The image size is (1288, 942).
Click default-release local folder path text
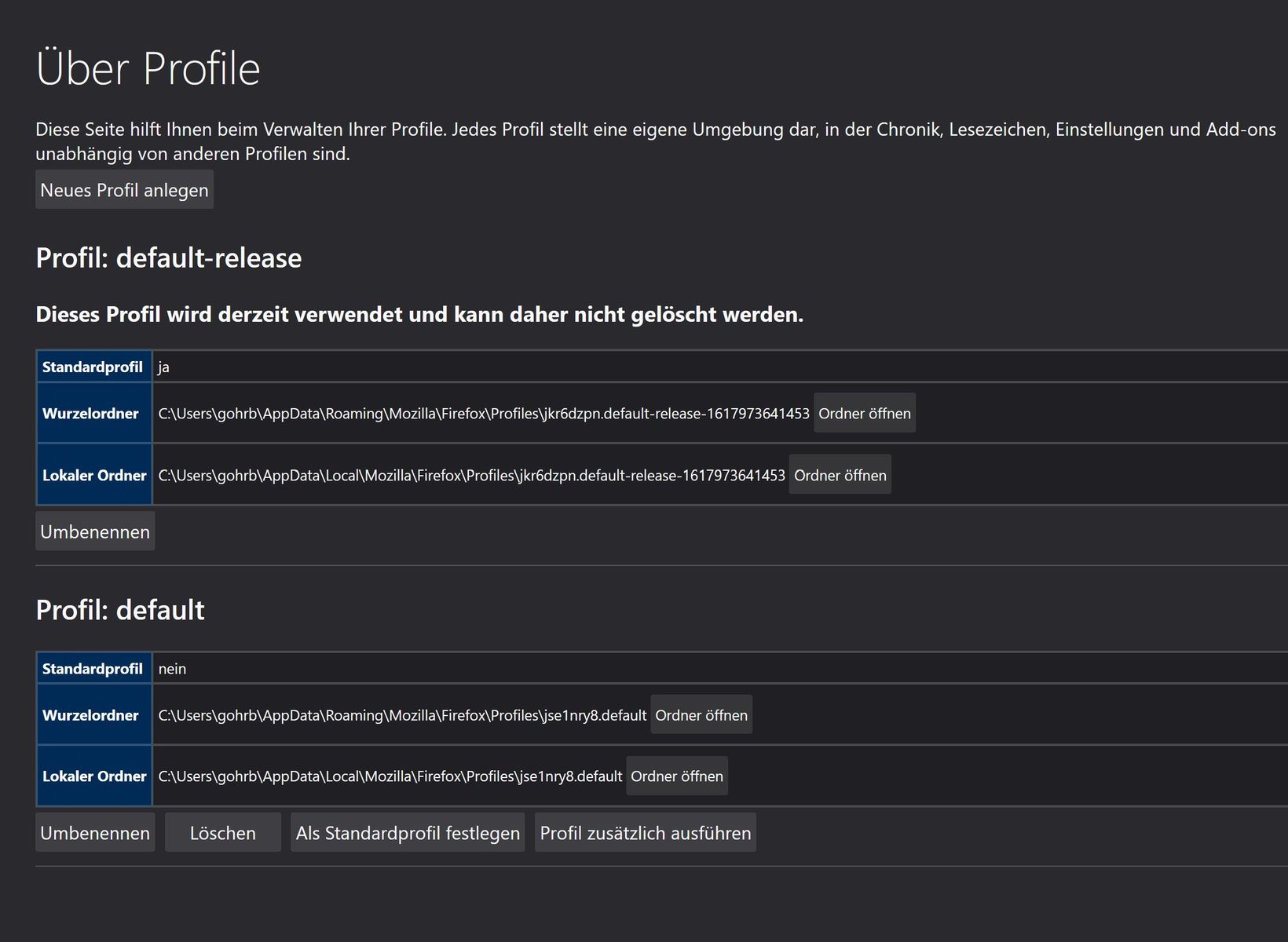click(471, 476)
